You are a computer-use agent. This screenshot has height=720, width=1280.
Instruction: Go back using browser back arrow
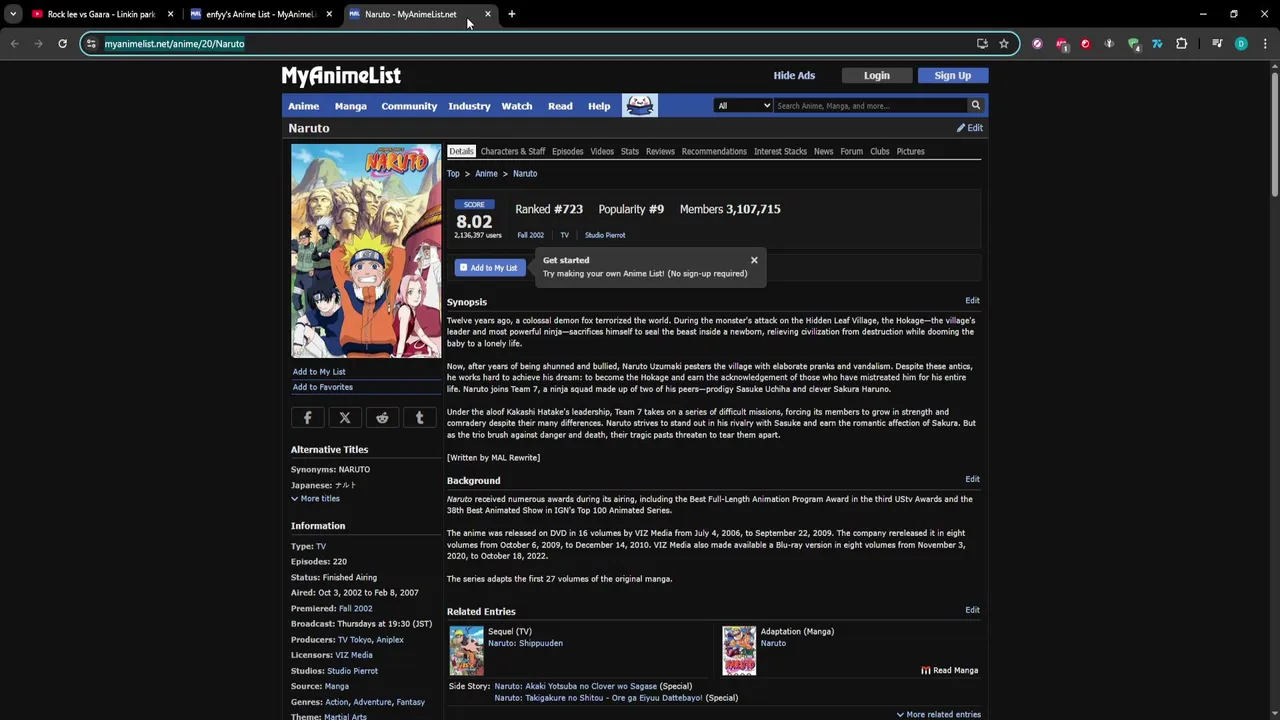[14, 43]
